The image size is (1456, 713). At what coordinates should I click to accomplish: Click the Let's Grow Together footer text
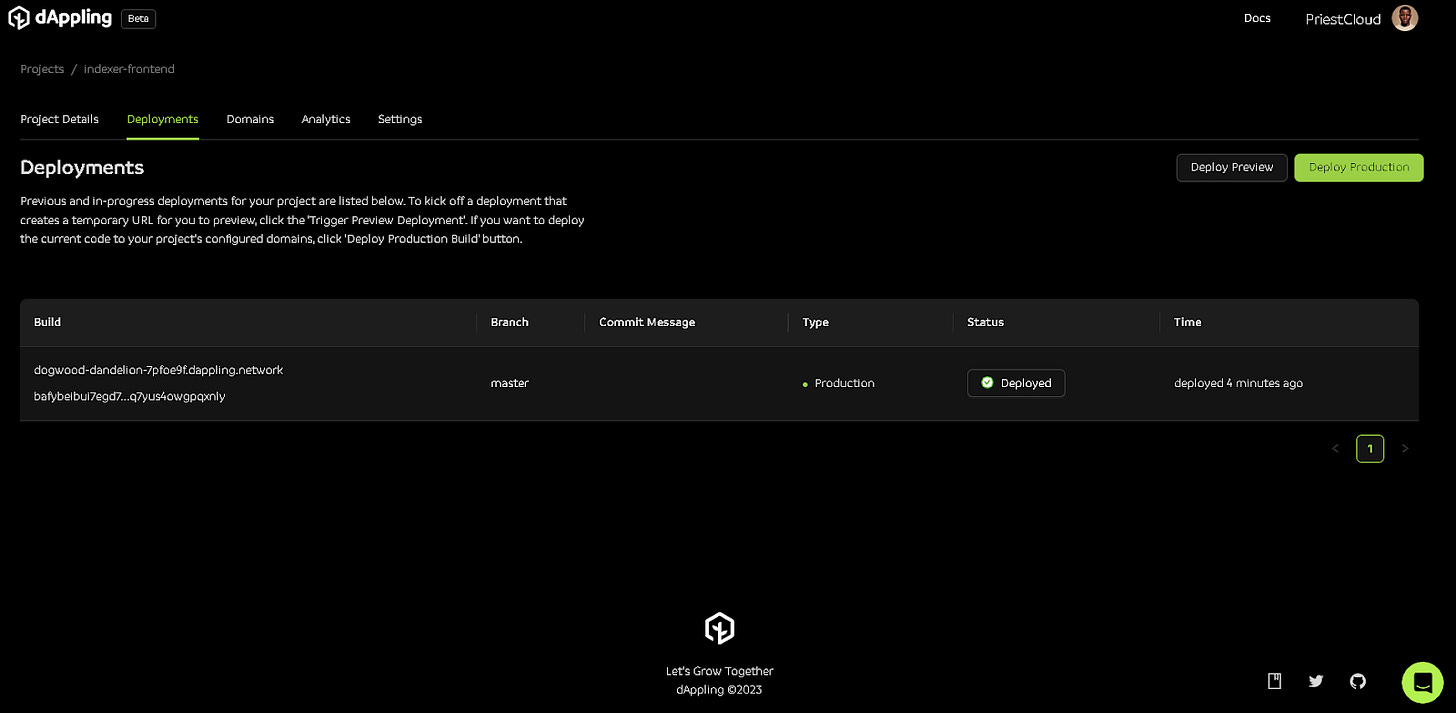coord(720,671)
